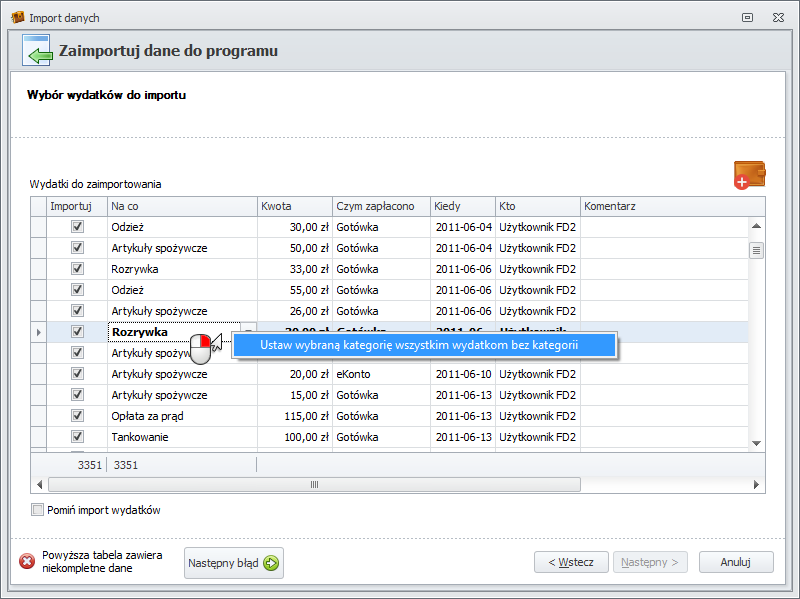
Task: Close the Import danych window
Action: point(776,17)
